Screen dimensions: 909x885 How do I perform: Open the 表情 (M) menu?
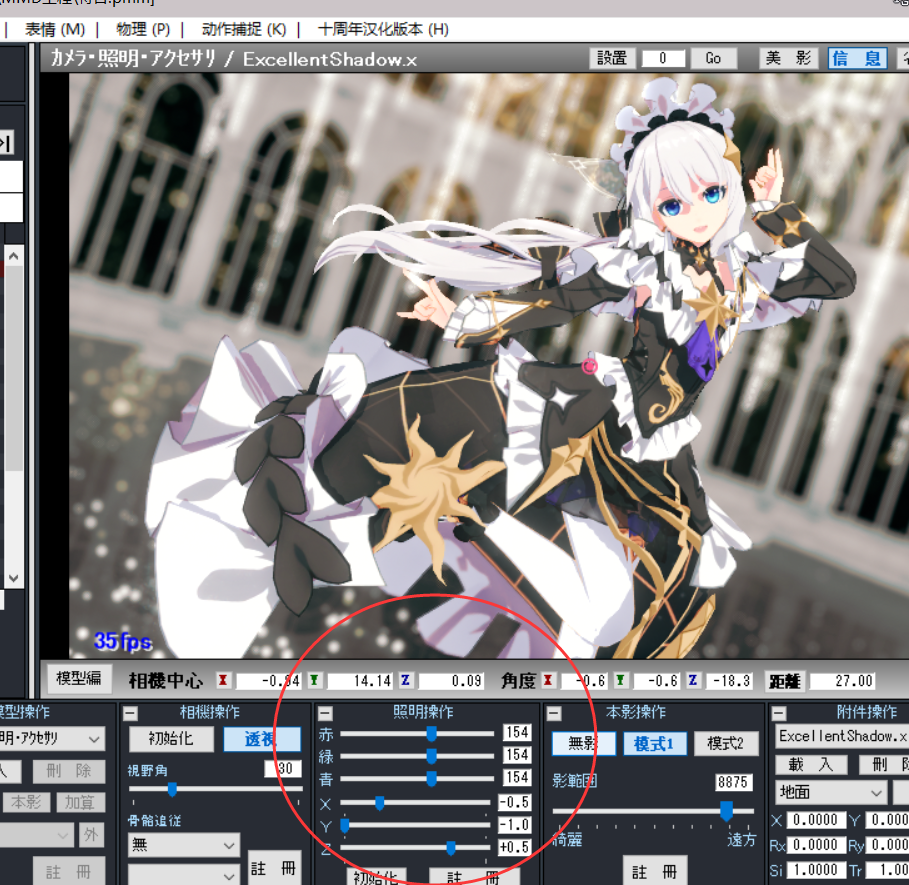55,30
